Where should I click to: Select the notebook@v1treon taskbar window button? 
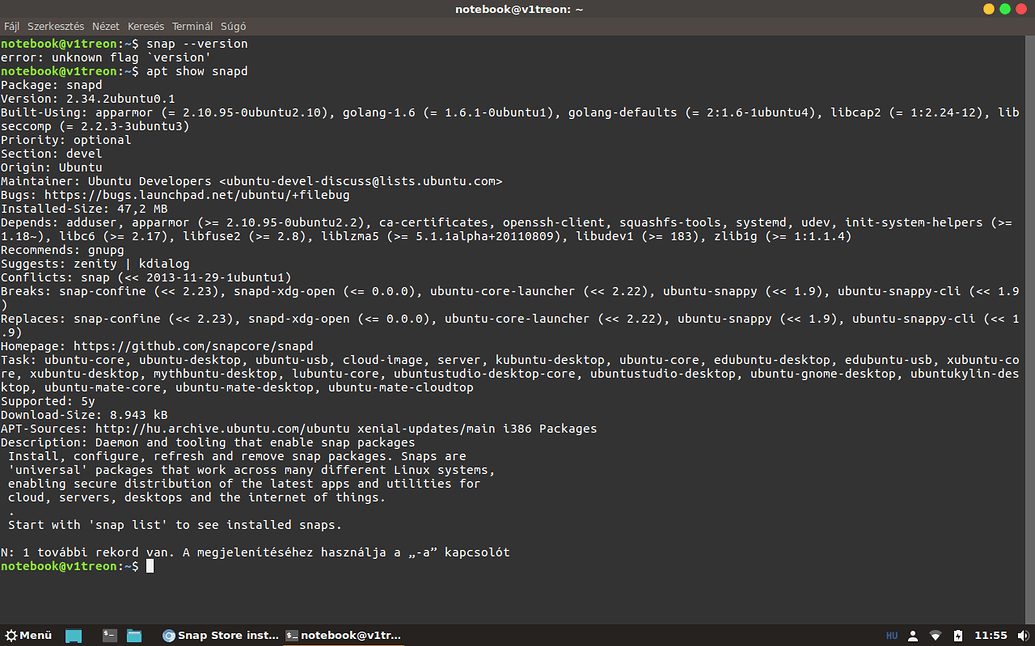point(342,635)
